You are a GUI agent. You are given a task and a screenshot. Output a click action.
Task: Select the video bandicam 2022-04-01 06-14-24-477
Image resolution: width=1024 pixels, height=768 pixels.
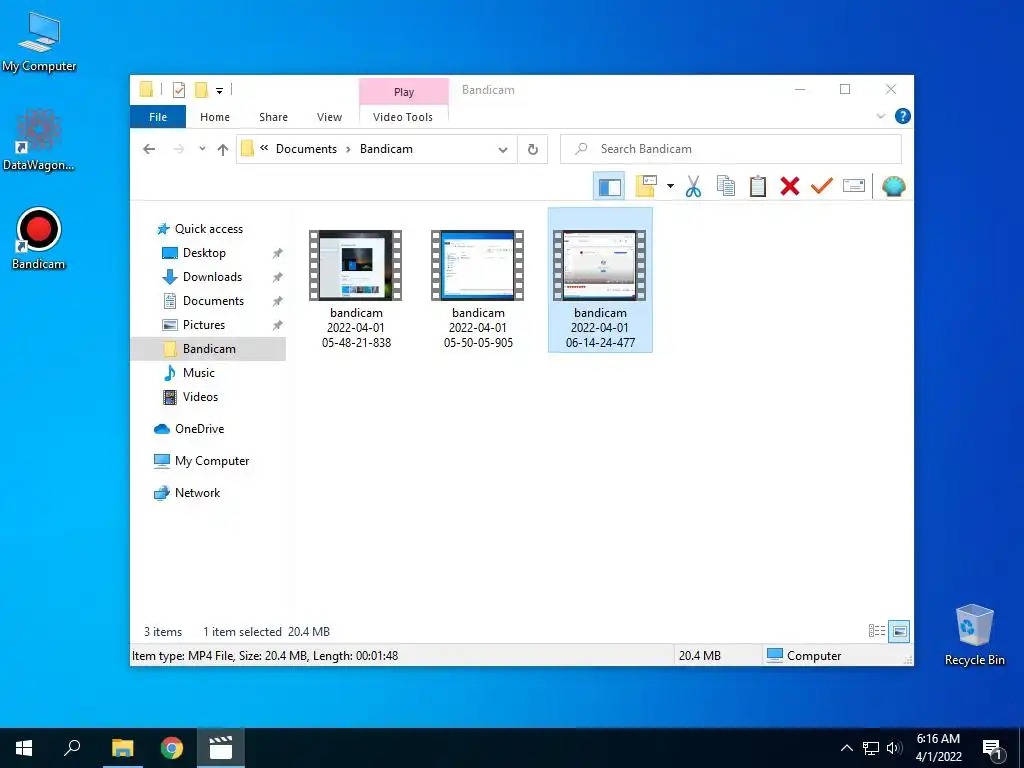click(x=600, y=280)
